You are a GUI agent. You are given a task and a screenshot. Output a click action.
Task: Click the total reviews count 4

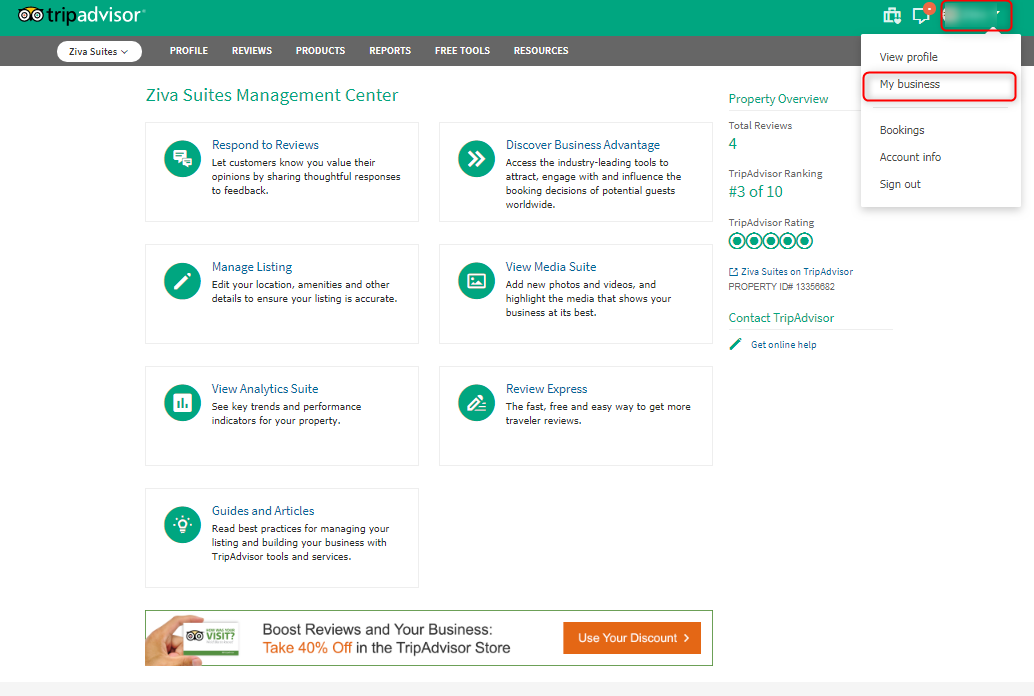coord(733,144)
